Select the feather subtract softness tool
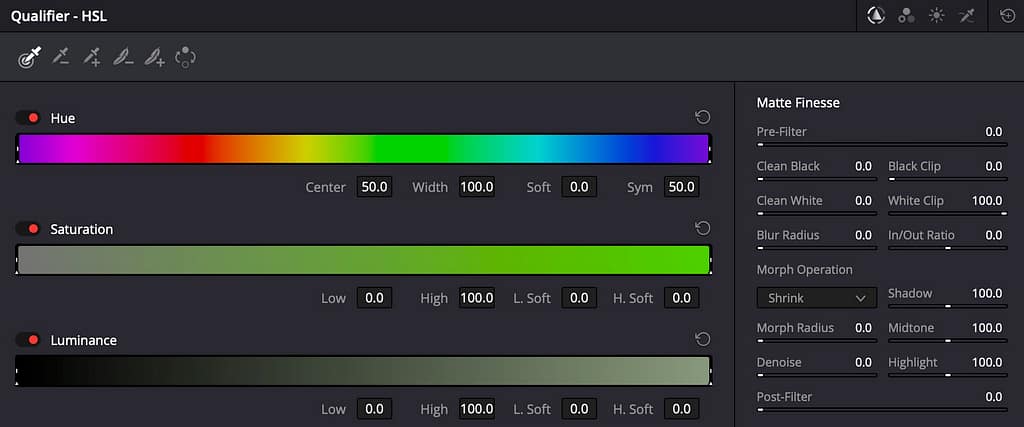This screenshot has height=427, width=1024. 123,57
